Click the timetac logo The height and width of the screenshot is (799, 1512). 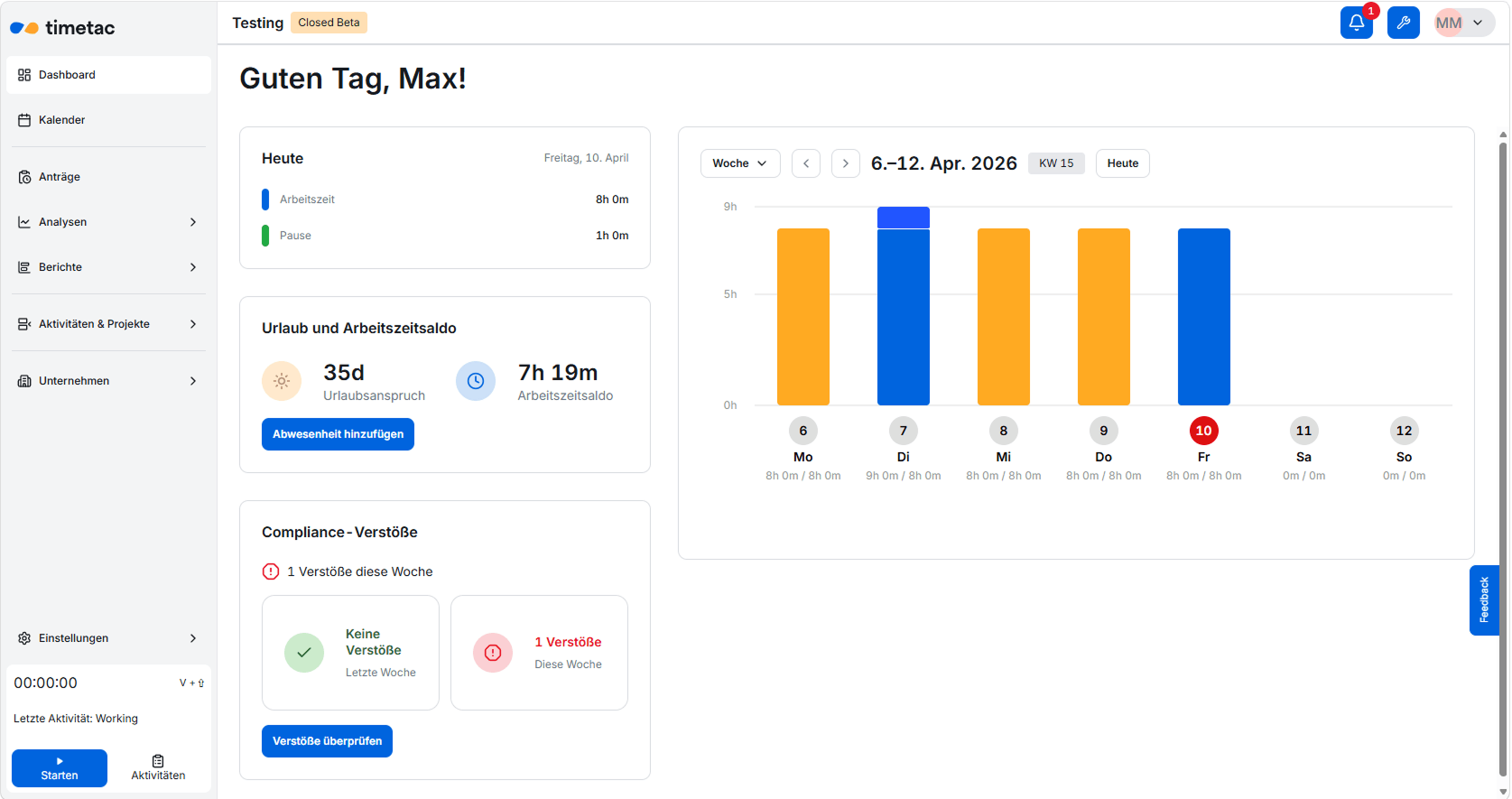tap(62, 28)
